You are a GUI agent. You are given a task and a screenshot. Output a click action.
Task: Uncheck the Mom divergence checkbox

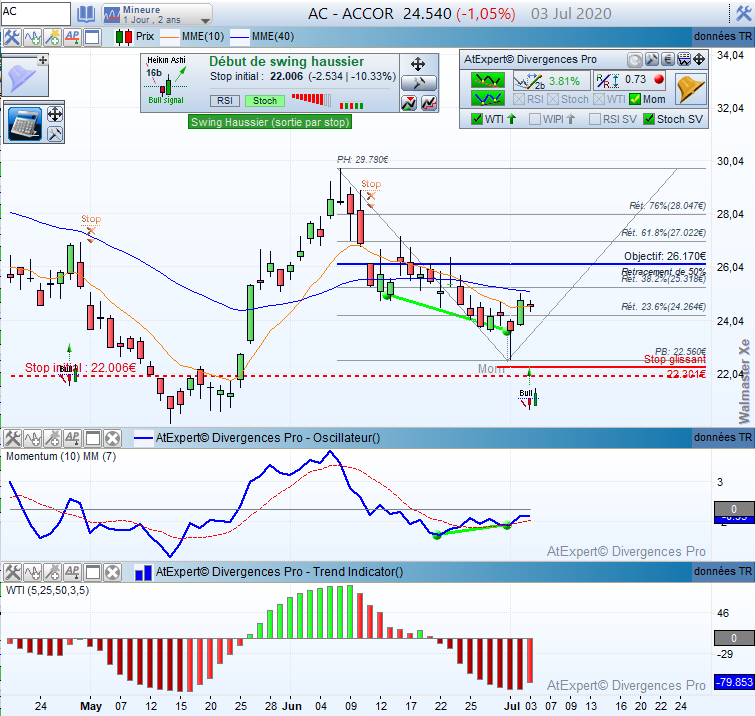(x=635, y=99)
